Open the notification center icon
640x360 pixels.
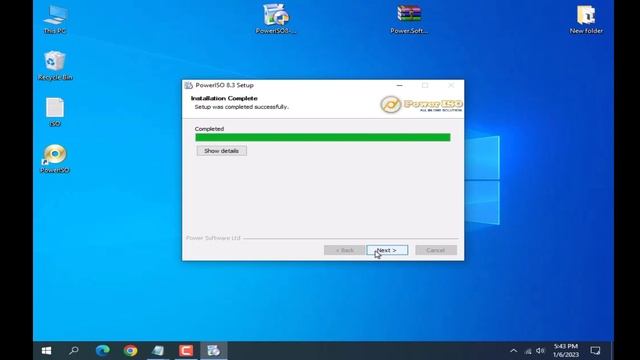coord(596,351)
